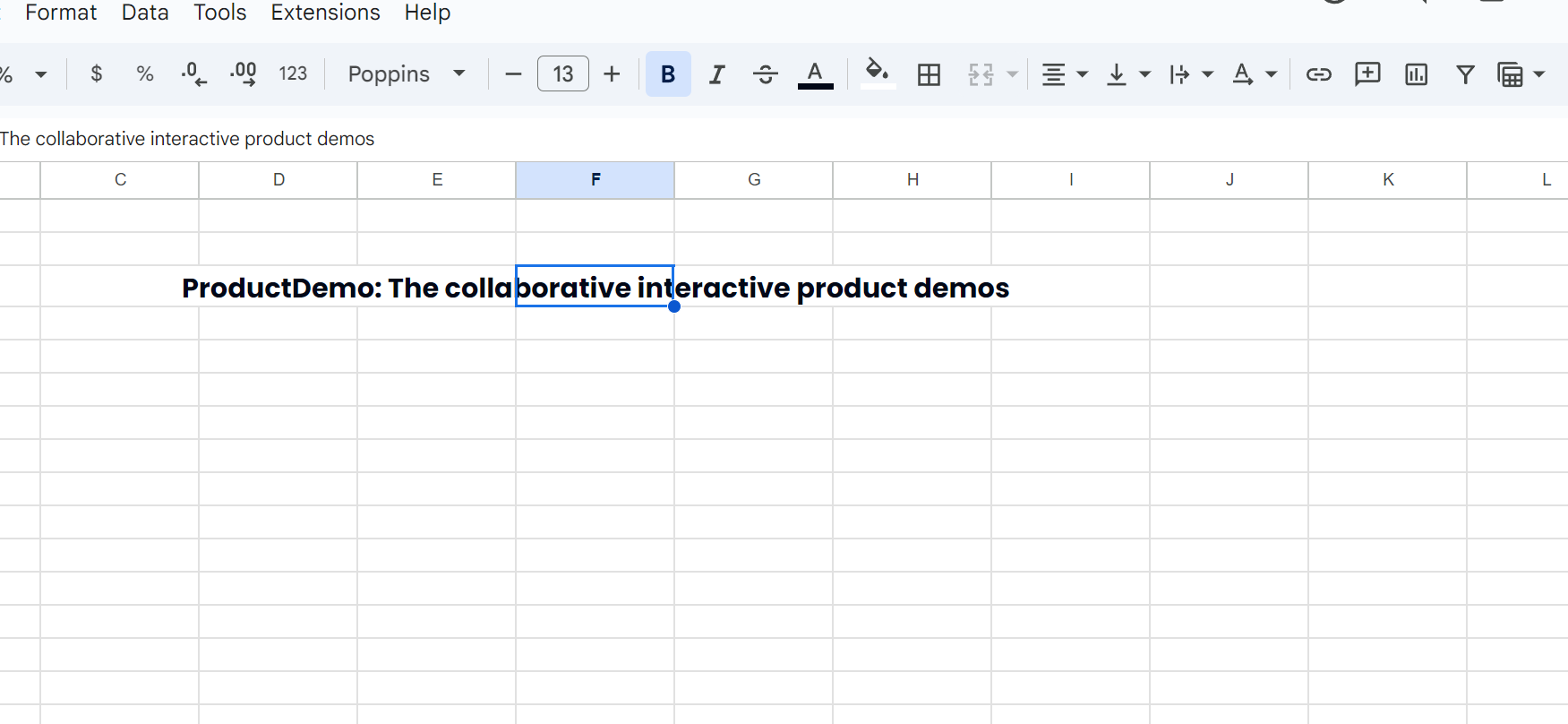Viewport: 1568px width, 724px height.
Task: Format as percent icon
Action: click(x=145, y=74)
